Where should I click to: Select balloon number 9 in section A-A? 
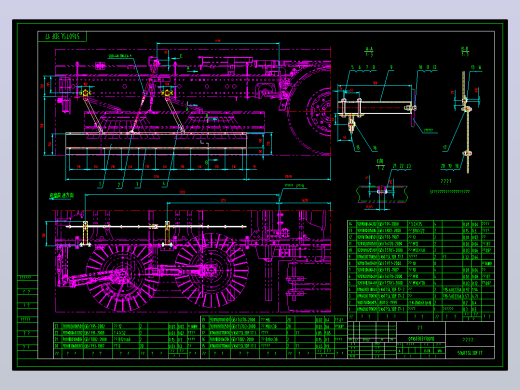pyautogui.click(x=391, y=67)
